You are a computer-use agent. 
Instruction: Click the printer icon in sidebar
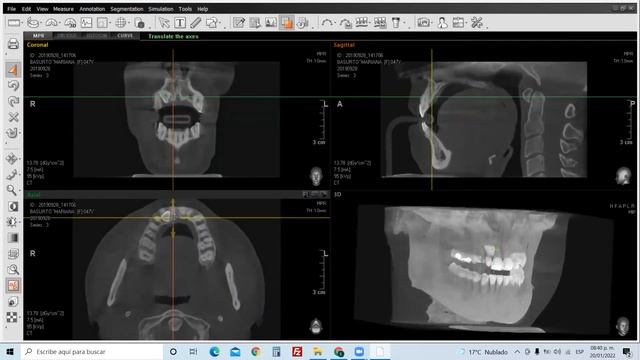pyautogui.click(x=13, y=44)
